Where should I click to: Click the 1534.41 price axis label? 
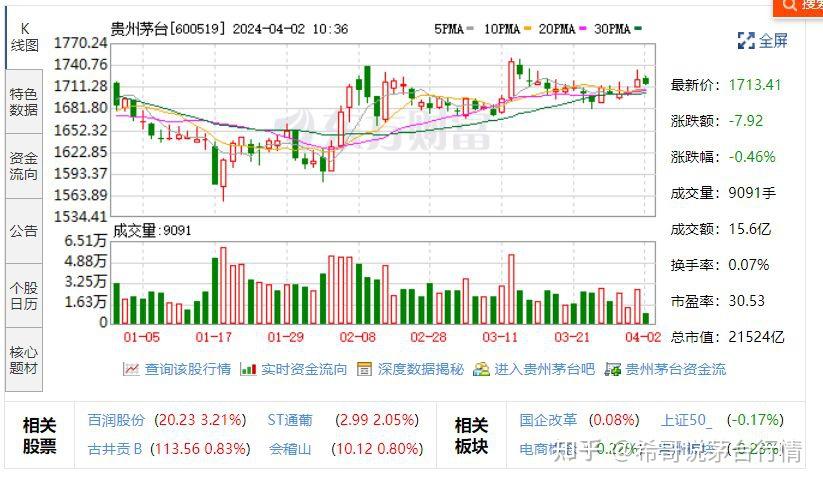pos(80,216)
